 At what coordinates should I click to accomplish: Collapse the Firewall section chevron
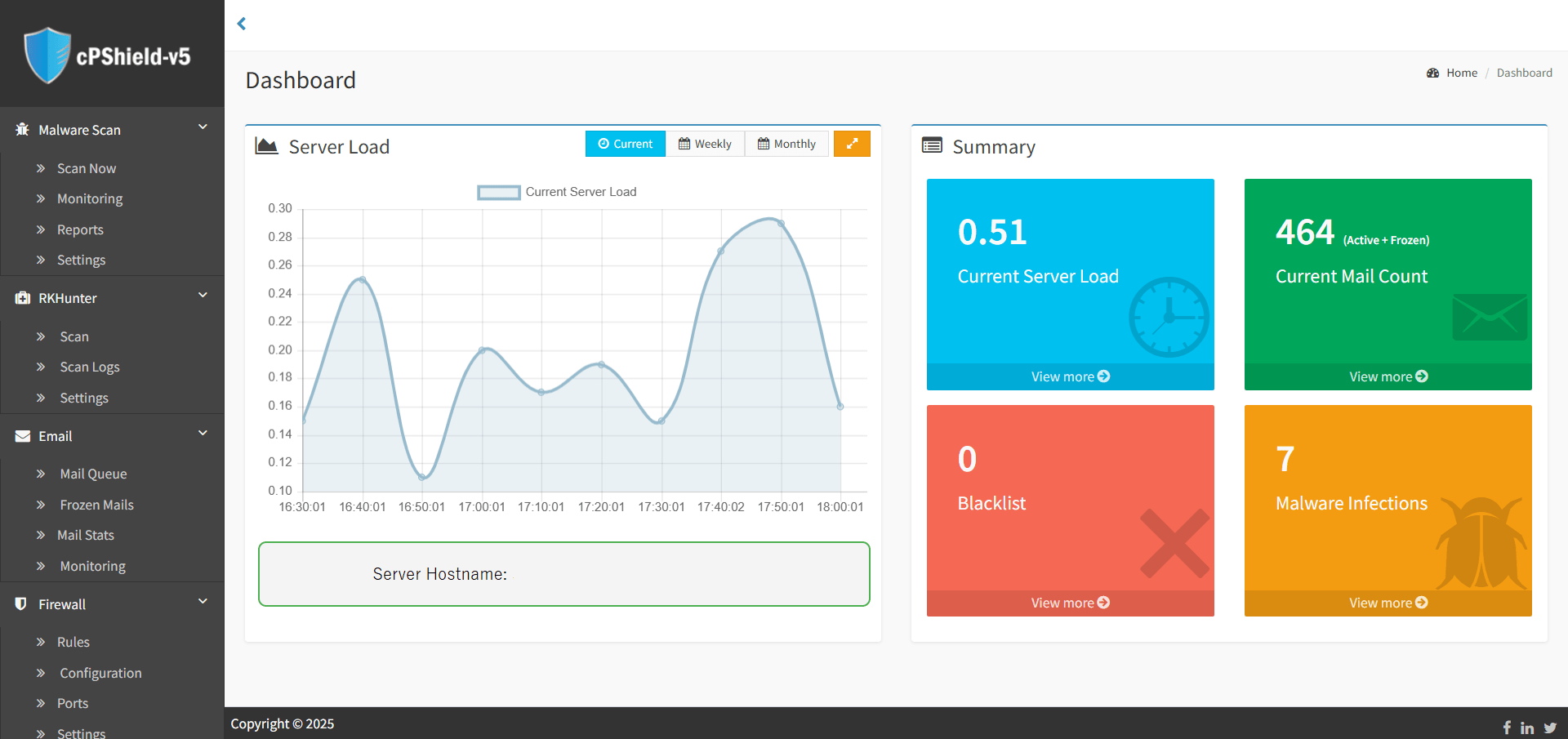203,602
